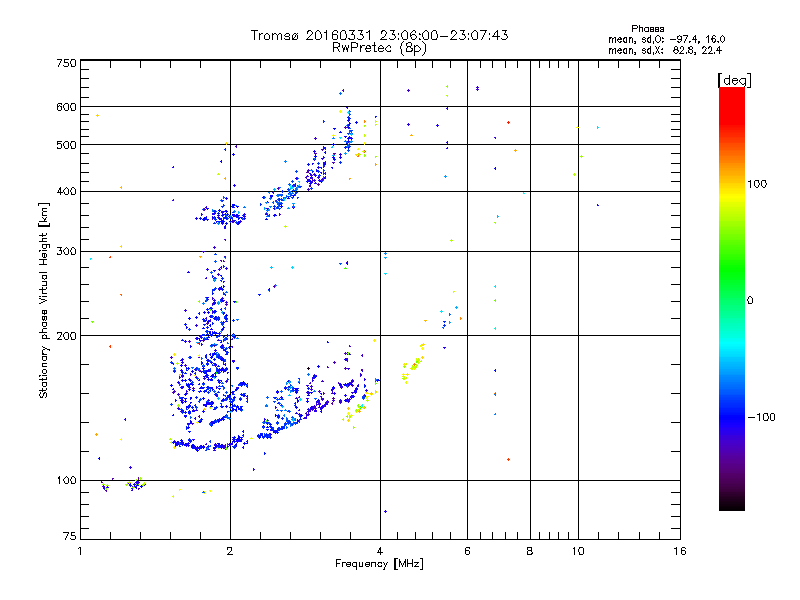Viewport: 800px width, 600px height.
Task: Click the colorbar '0' tick label
Action: pyautogui.click(x=750, y=301)
